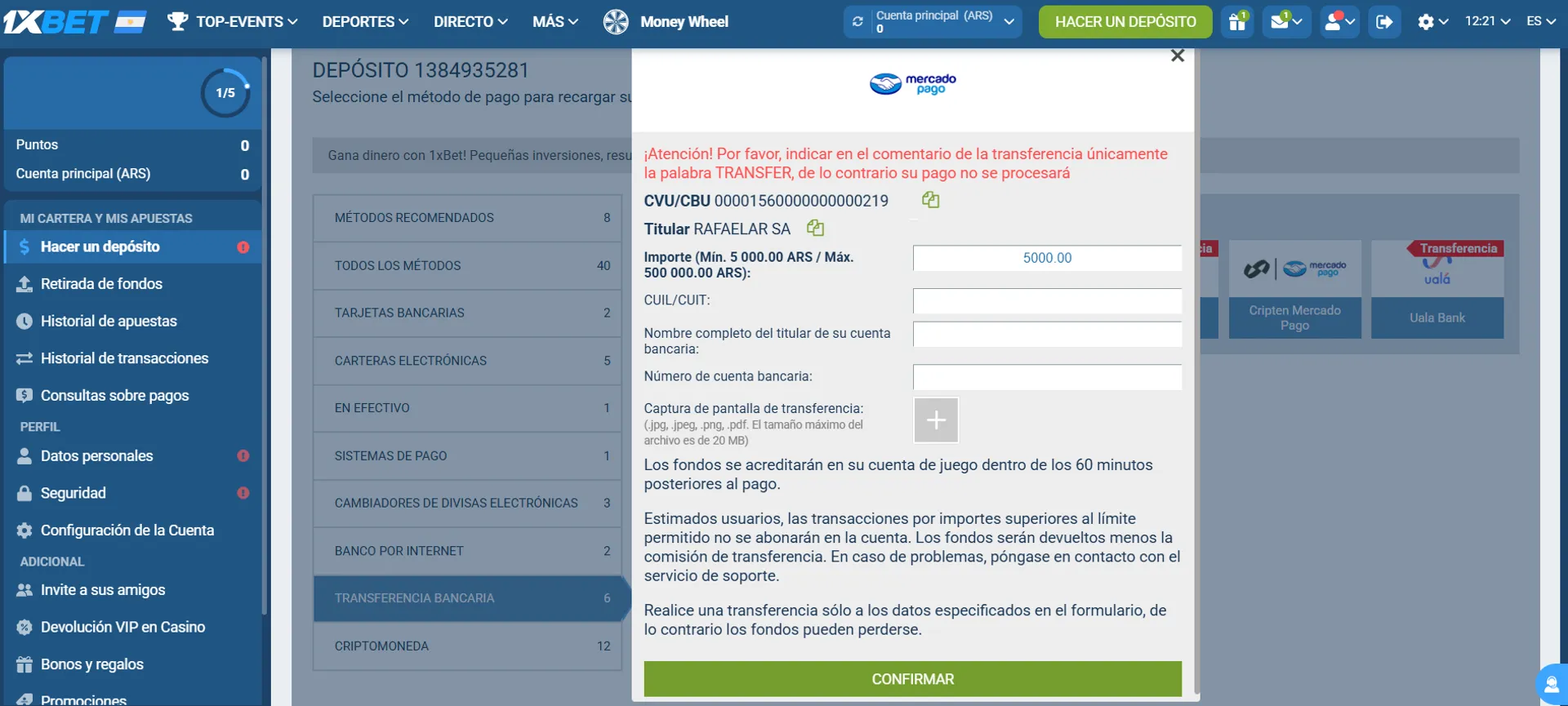
Task: Click the arrows icon for Historial de transacciones
Action: click(24, 358)
